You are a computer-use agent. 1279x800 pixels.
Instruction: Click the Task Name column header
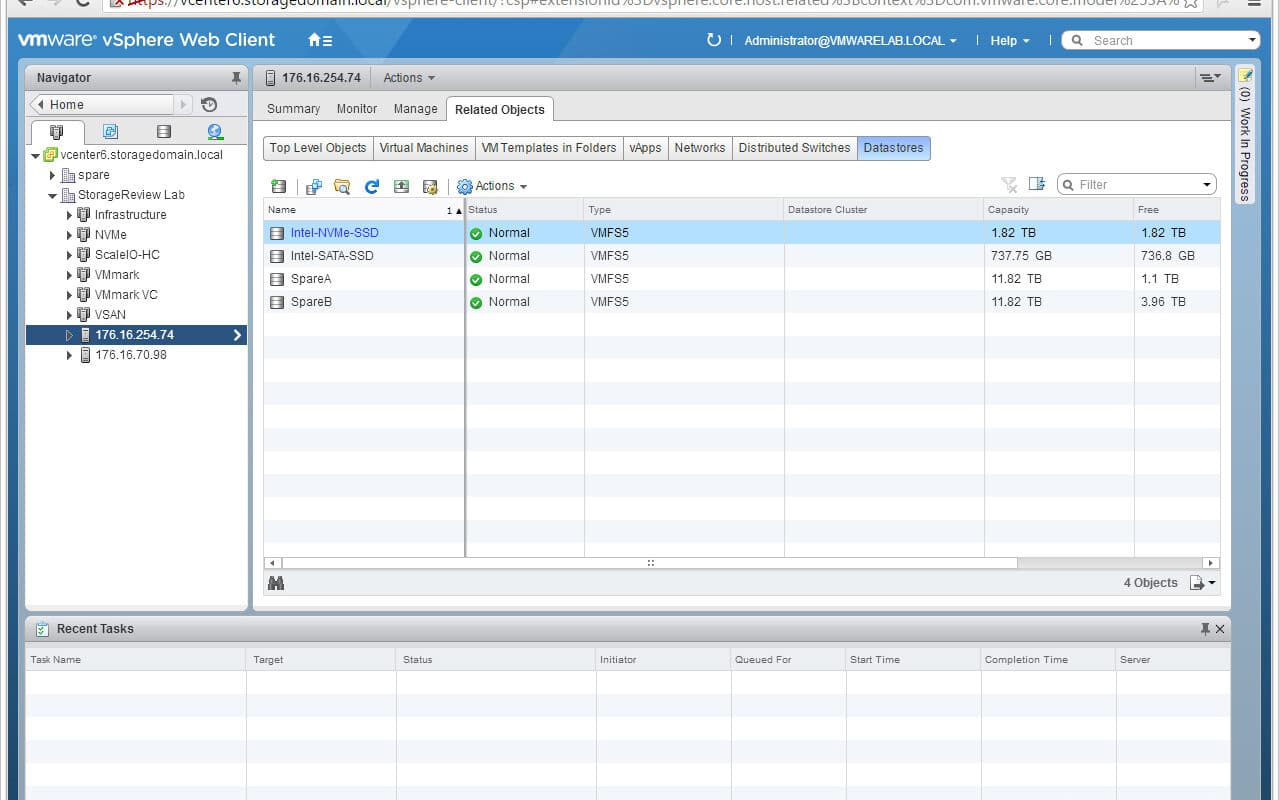click(x=135, y=660)
